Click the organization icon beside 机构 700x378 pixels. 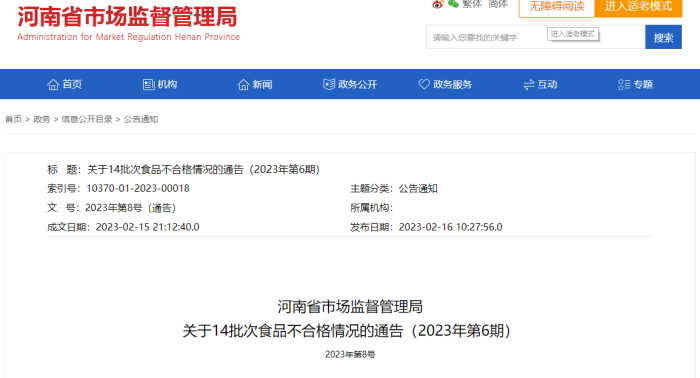(149, 84)
